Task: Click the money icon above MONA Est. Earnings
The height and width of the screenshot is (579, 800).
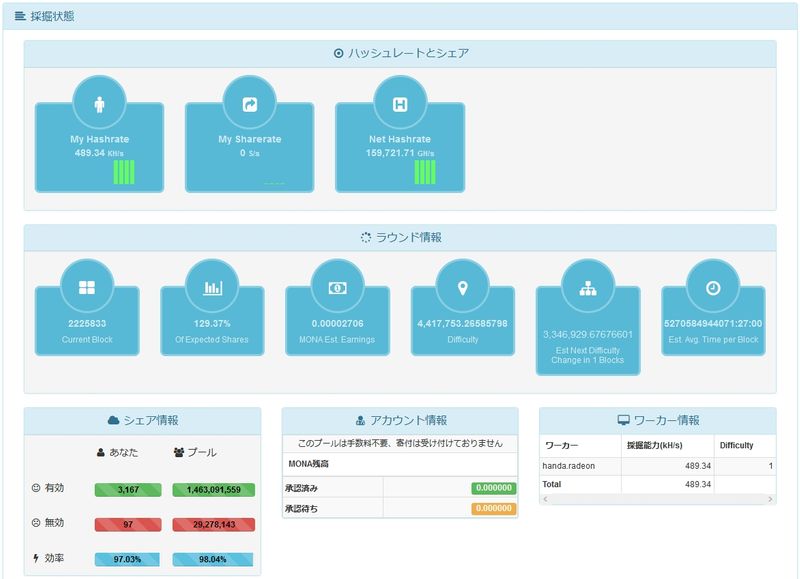Action: coord(337,287)
